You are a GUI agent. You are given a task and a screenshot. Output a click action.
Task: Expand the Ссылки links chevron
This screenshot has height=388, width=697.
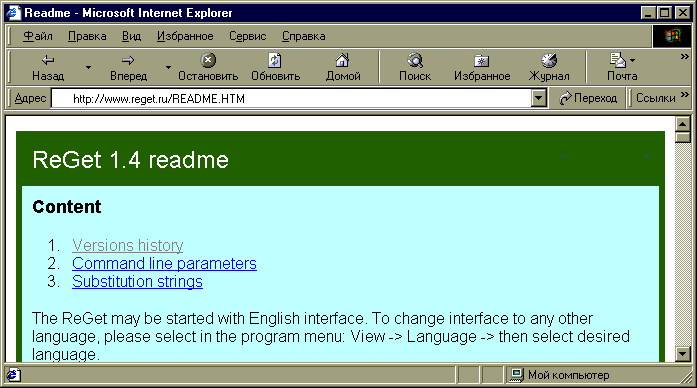tap(685, 94)
